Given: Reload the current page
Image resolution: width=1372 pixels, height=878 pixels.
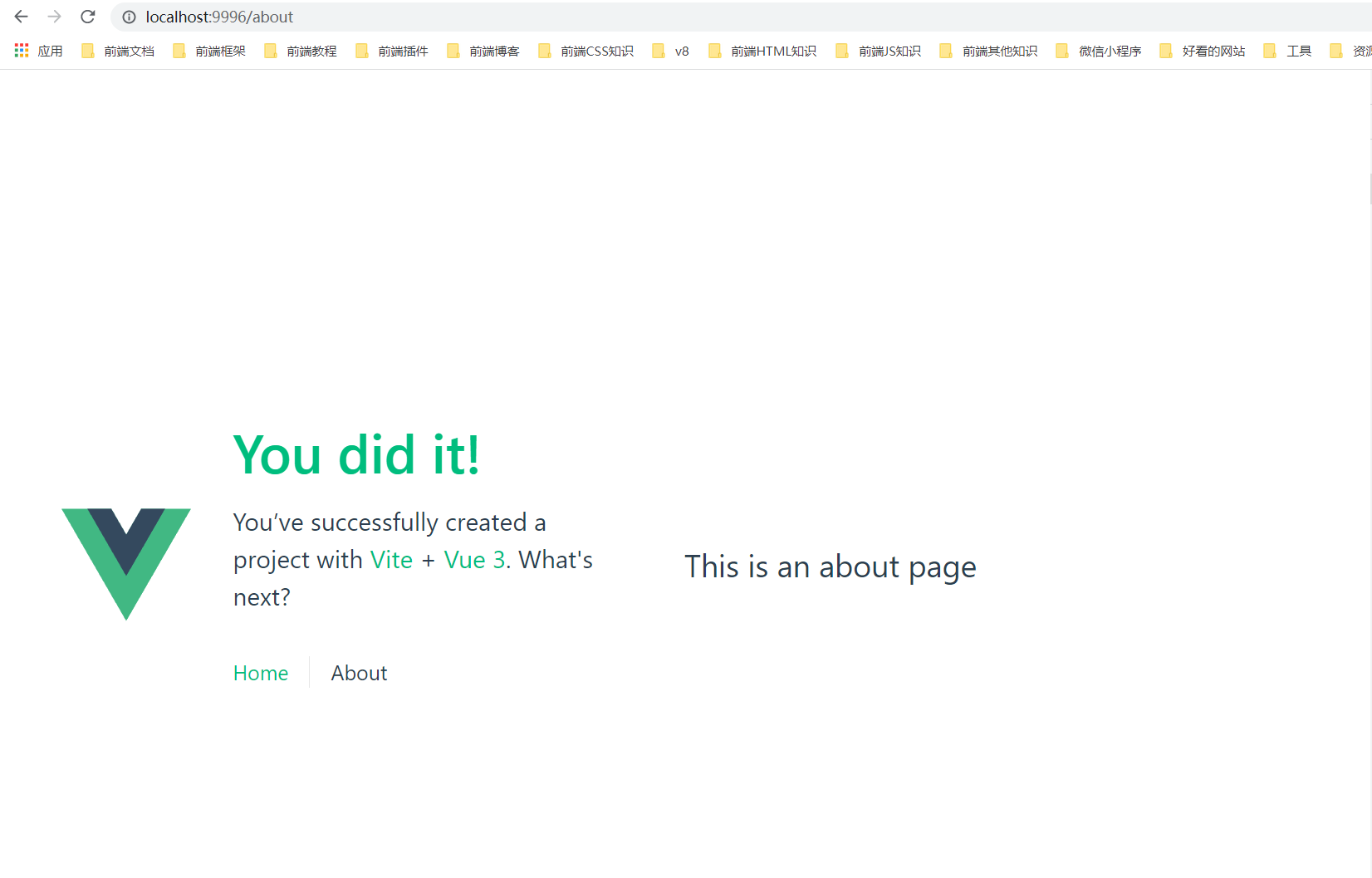Looking at the screenshot, I should (x=88, y=17).
